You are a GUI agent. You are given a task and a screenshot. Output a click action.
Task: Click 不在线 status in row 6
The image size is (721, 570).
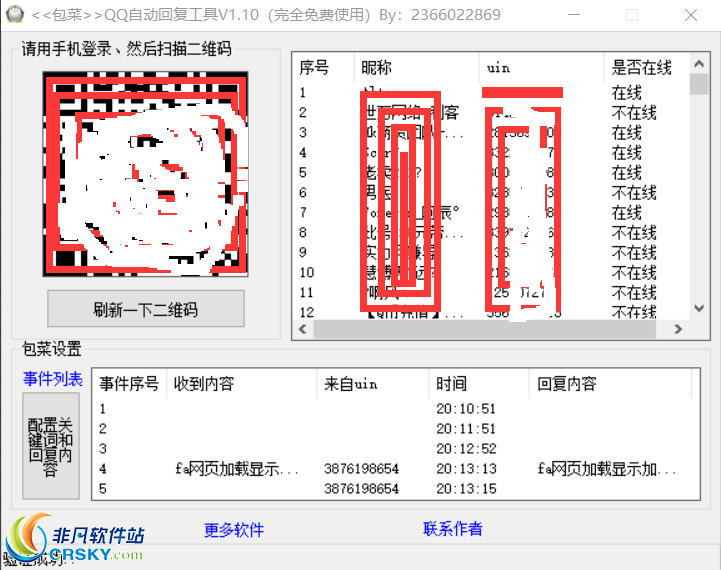[x=634, y=193]
